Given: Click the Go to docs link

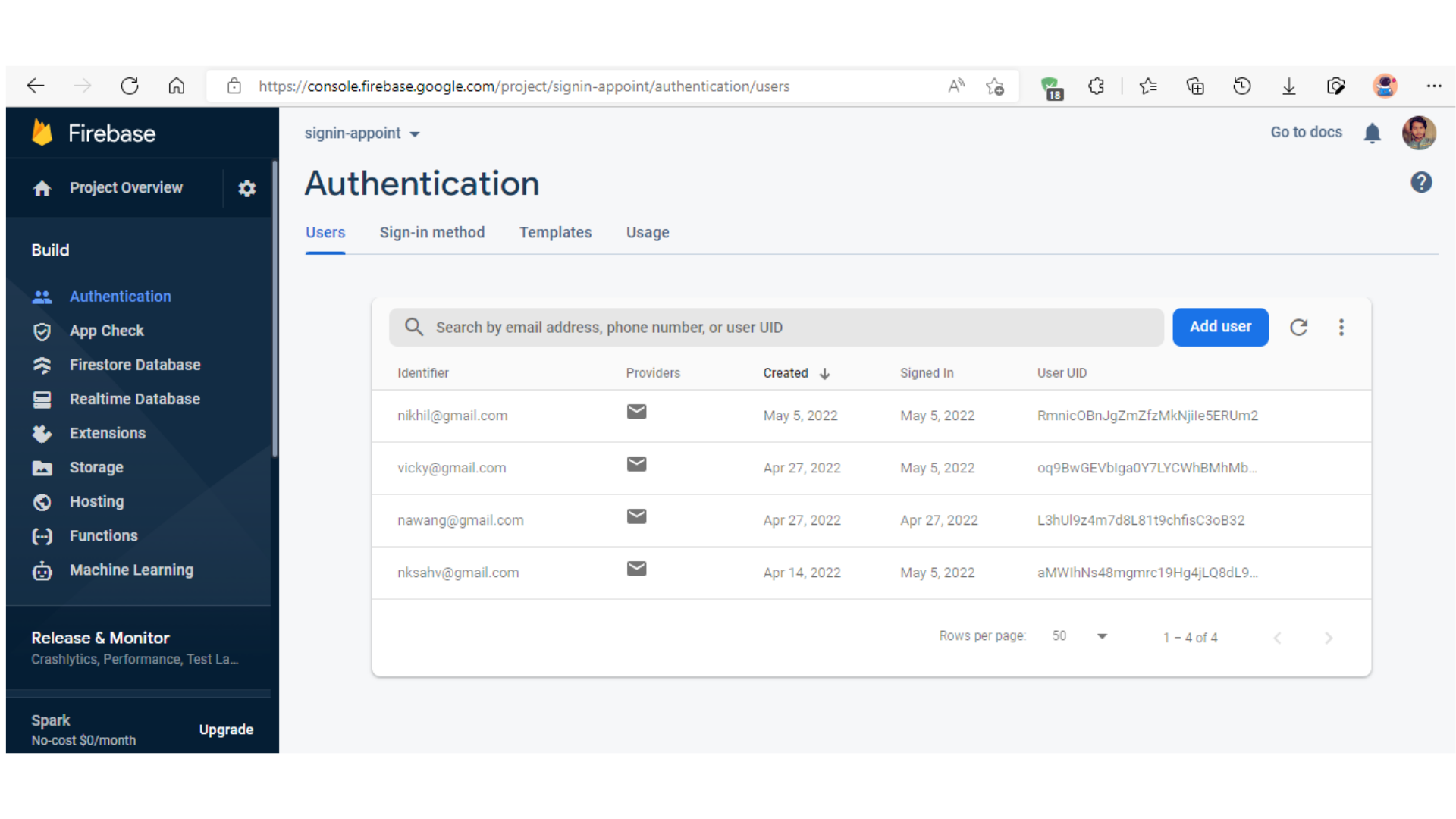Looking at the screenshot, I should (1306, 132).
